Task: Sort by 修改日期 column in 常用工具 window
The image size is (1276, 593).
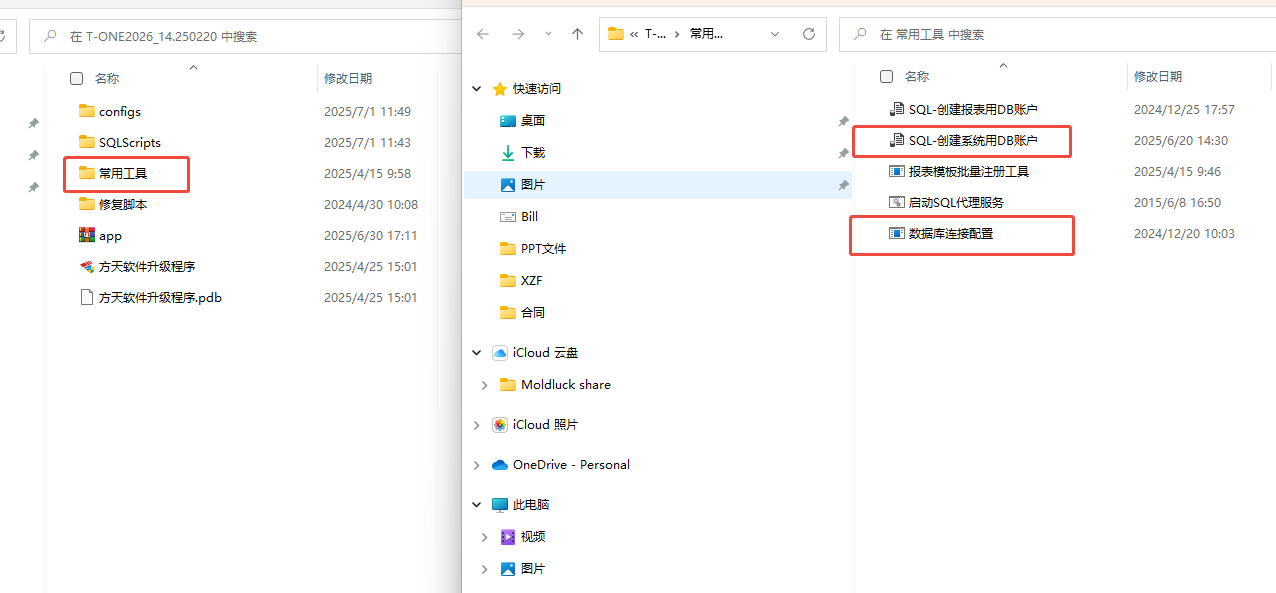Action: click(1158, 76)
